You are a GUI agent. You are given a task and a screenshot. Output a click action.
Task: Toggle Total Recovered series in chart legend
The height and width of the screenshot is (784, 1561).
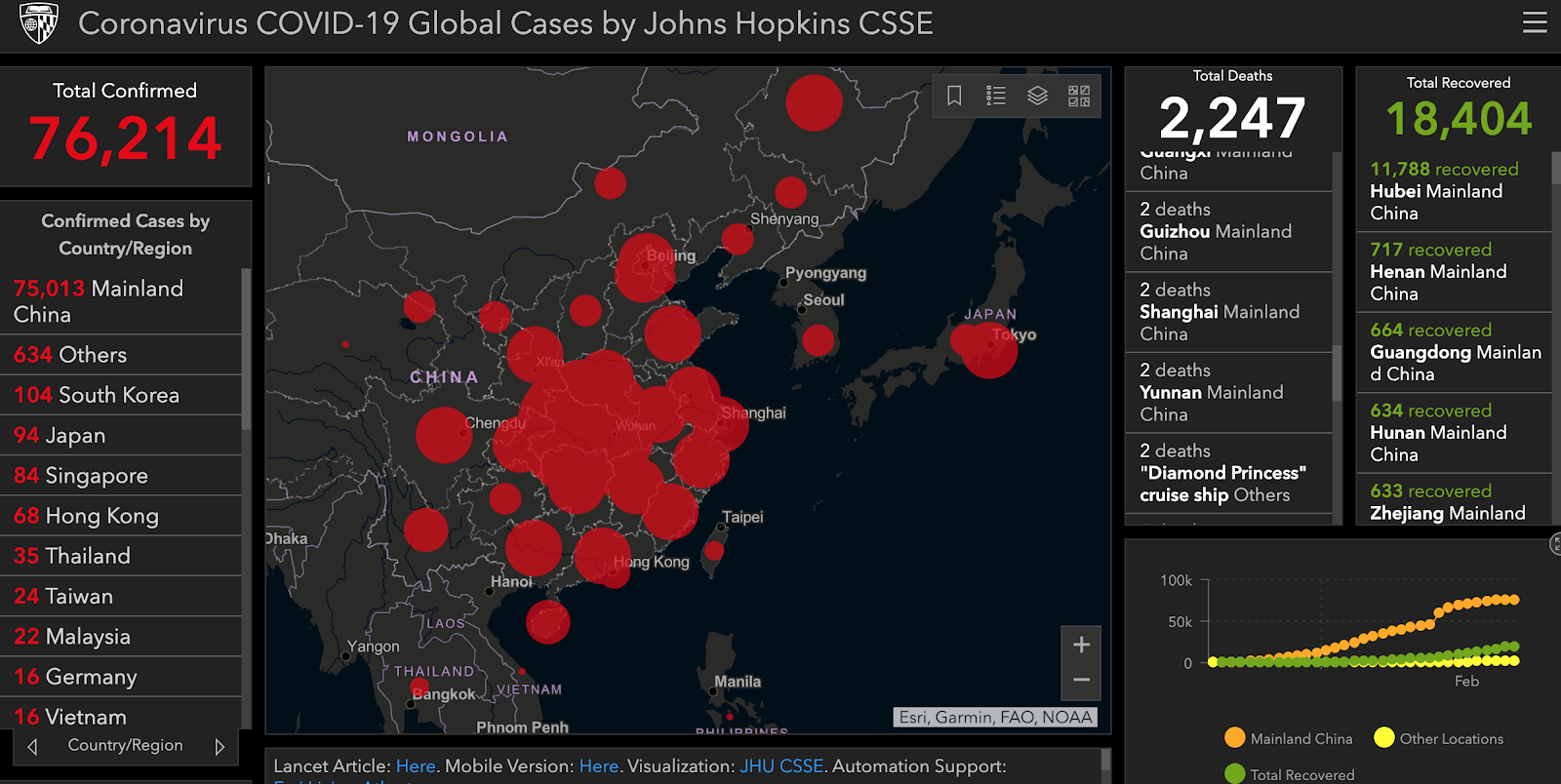click(x=1290, y=774)
